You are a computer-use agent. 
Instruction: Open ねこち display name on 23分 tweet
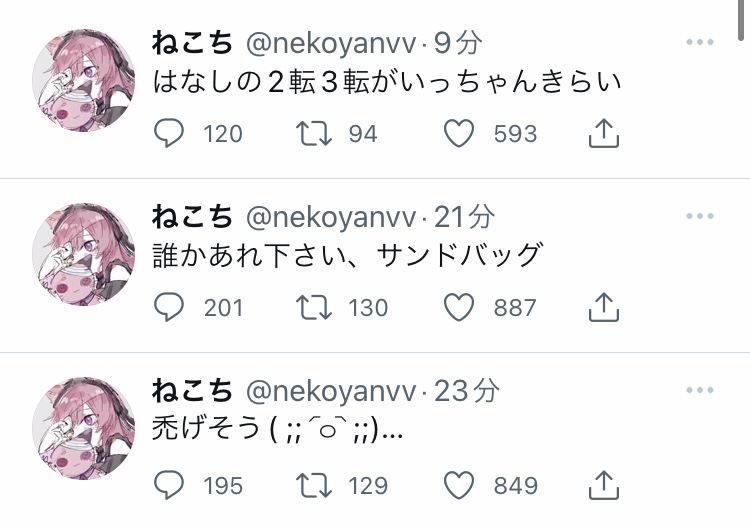[x=192, y=392]
